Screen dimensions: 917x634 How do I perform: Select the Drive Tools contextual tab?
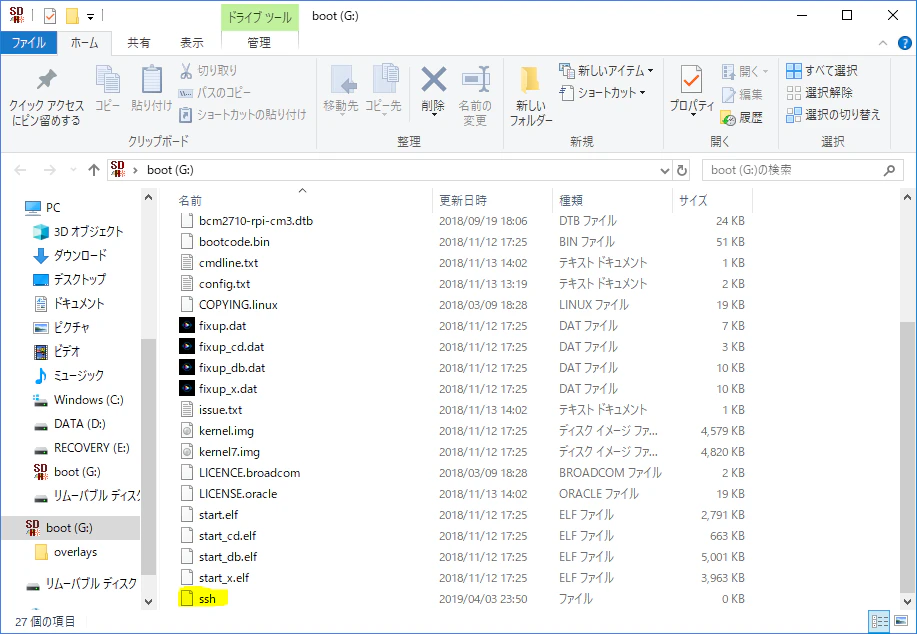(260, 17)
